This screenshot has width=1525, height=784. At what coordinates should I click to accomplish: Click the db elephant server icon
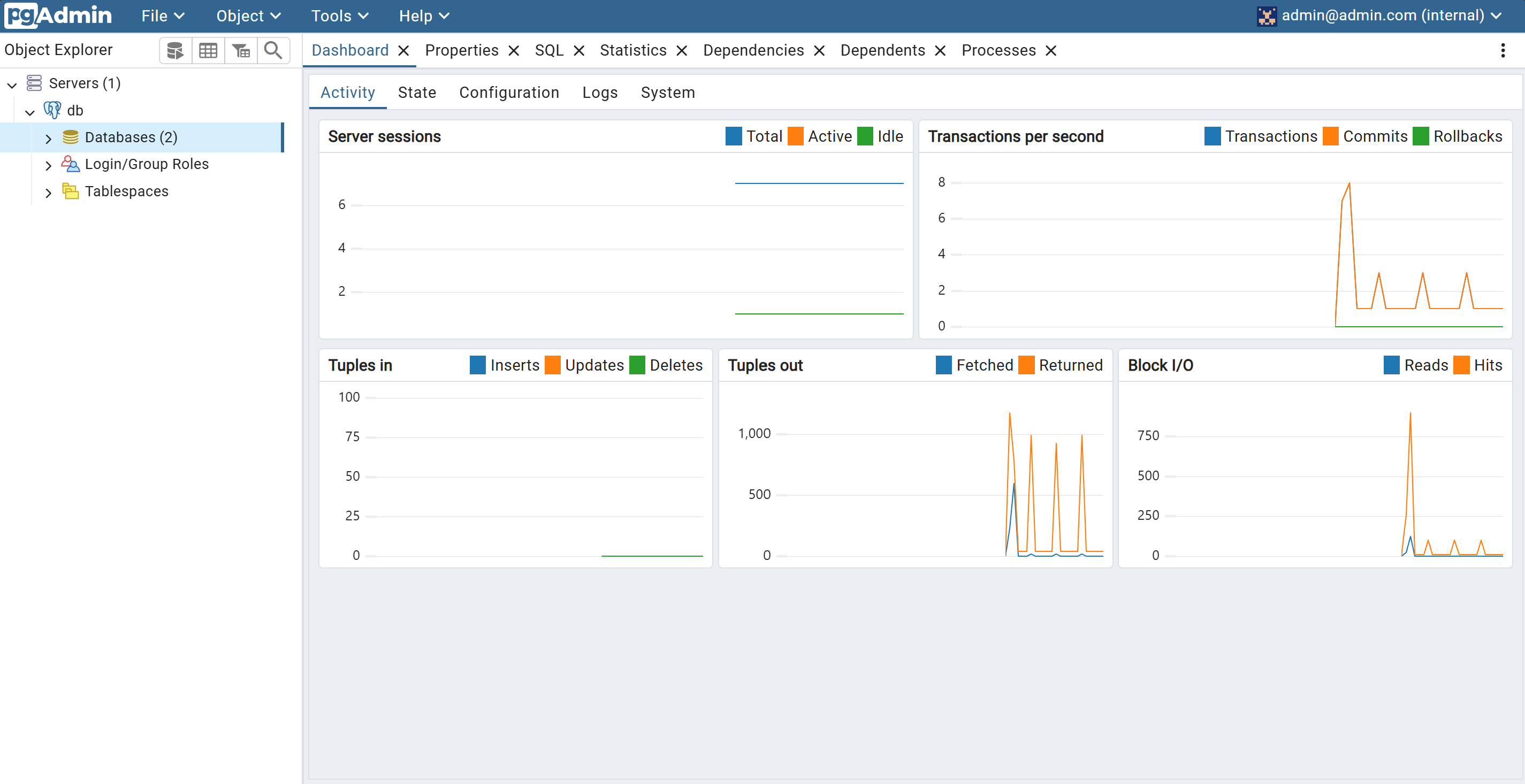[52, 110]
